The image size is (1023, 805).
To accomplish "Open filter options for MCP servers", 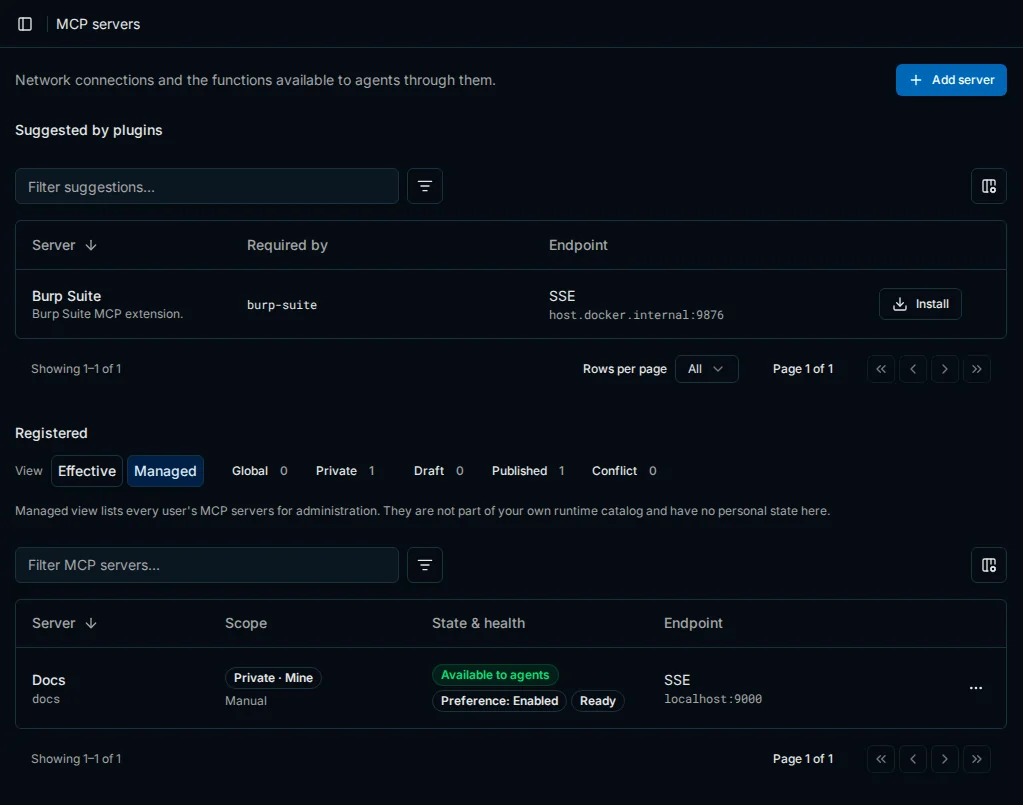I will coord(425,565).
